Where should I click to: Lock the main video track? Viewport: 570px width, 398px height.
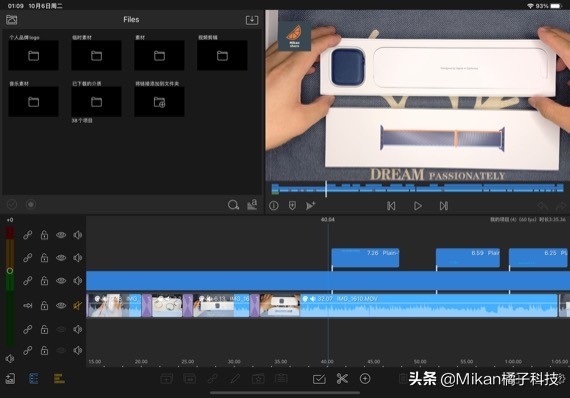click(44, 305)
